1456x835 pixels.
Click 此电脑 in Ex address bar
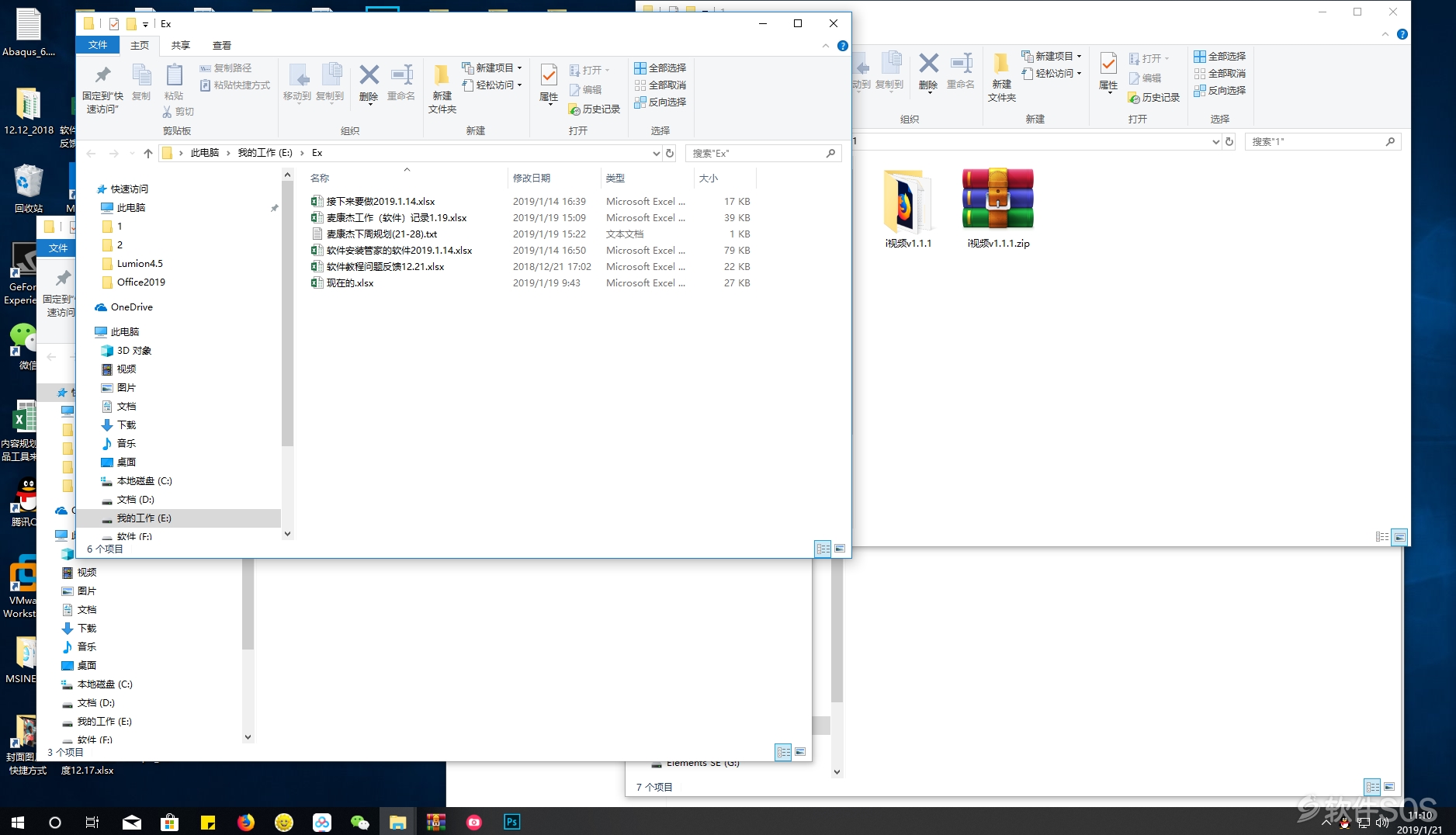click(205, 154)
